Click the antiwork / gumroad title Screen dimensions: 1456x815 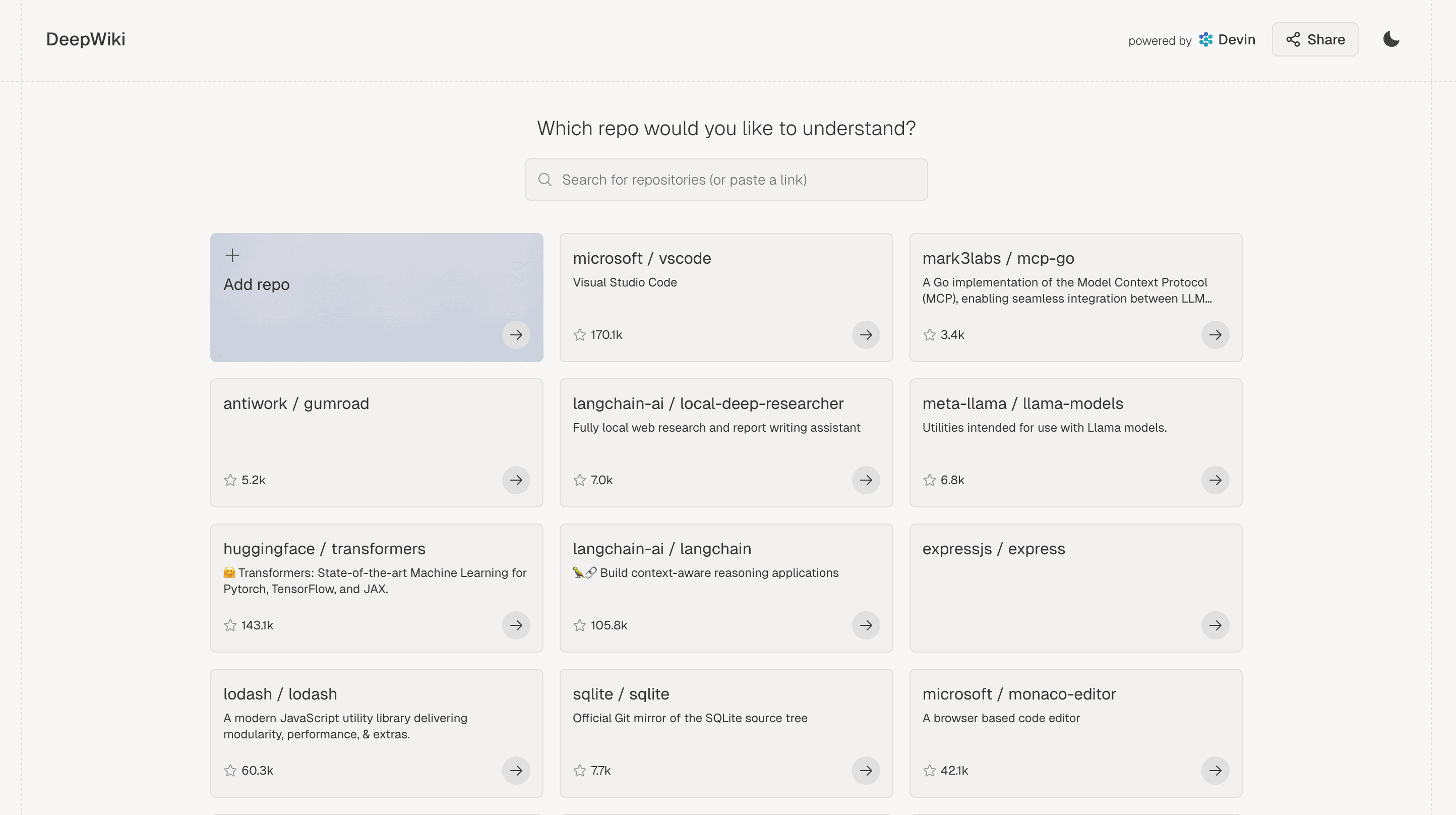[x=295, y=403]
